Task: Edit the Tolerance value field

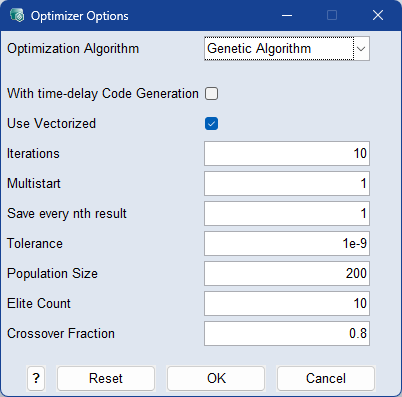Action: tap(287, 244)
